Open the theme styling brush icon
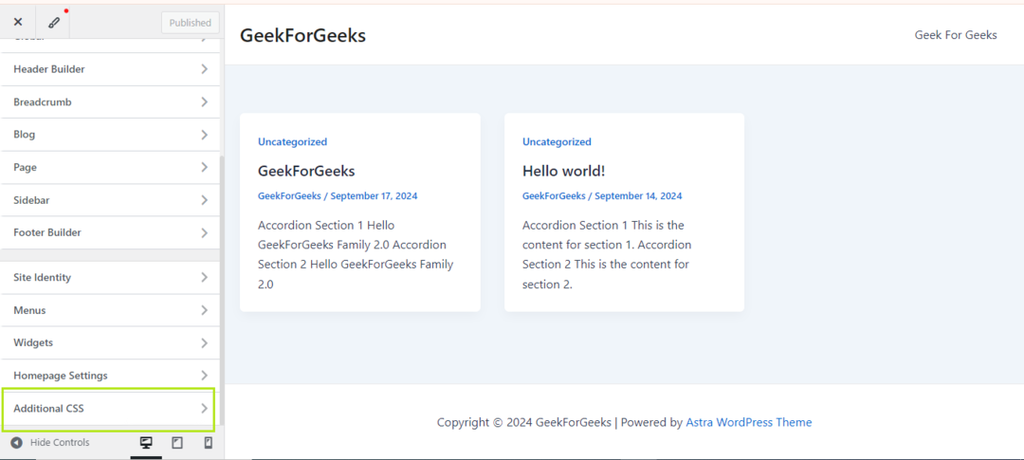This screenshot has width=1024, height=460. [54, 21]
